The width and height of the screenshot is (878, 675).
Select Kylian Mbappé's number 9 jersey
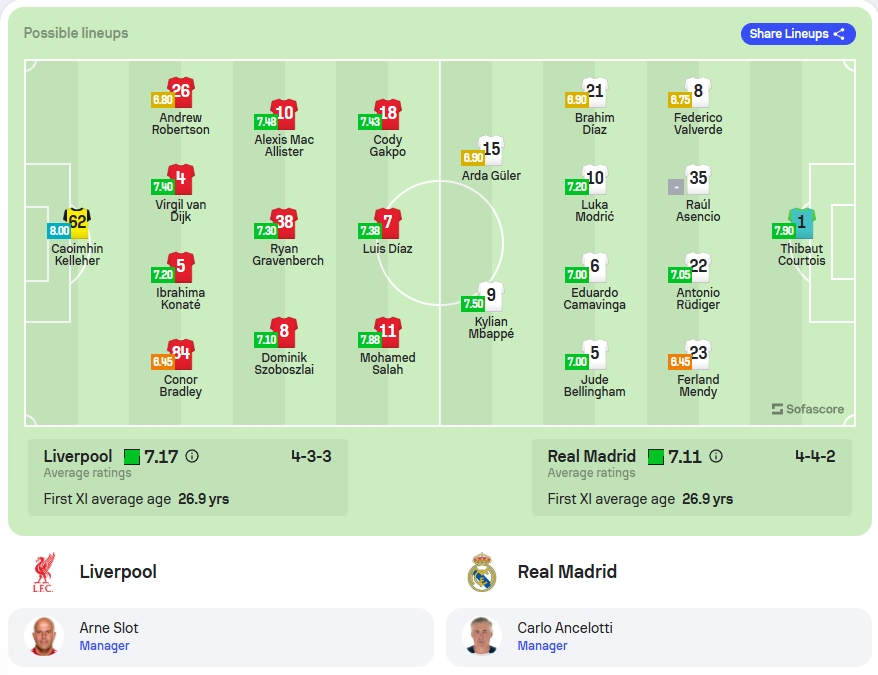[x=491, y=296]
